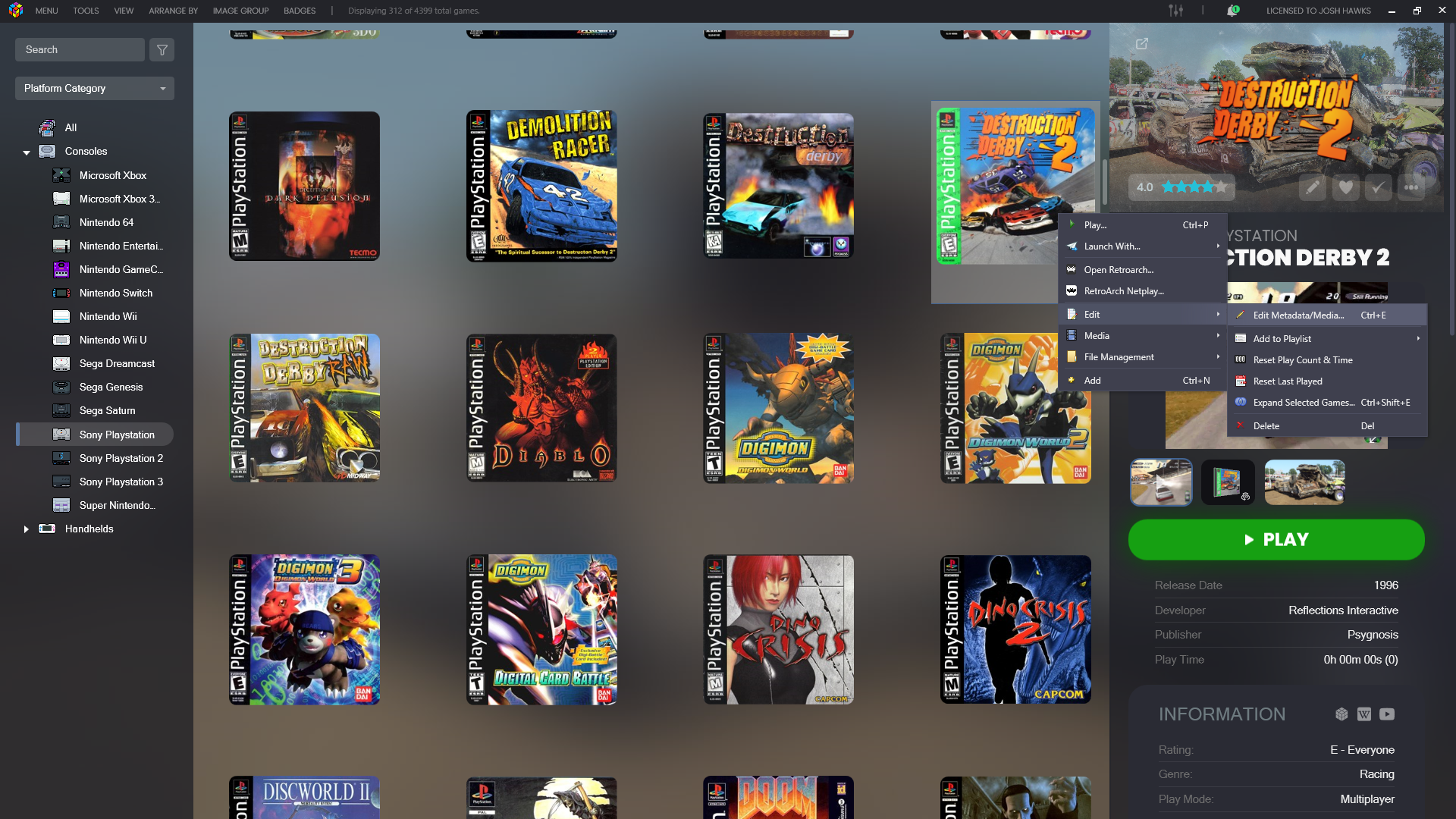Choose RetroArch Netplay from context menu
This screenshot has height=819, width=1456.
pyautogui.click(x=1144, y=291)
